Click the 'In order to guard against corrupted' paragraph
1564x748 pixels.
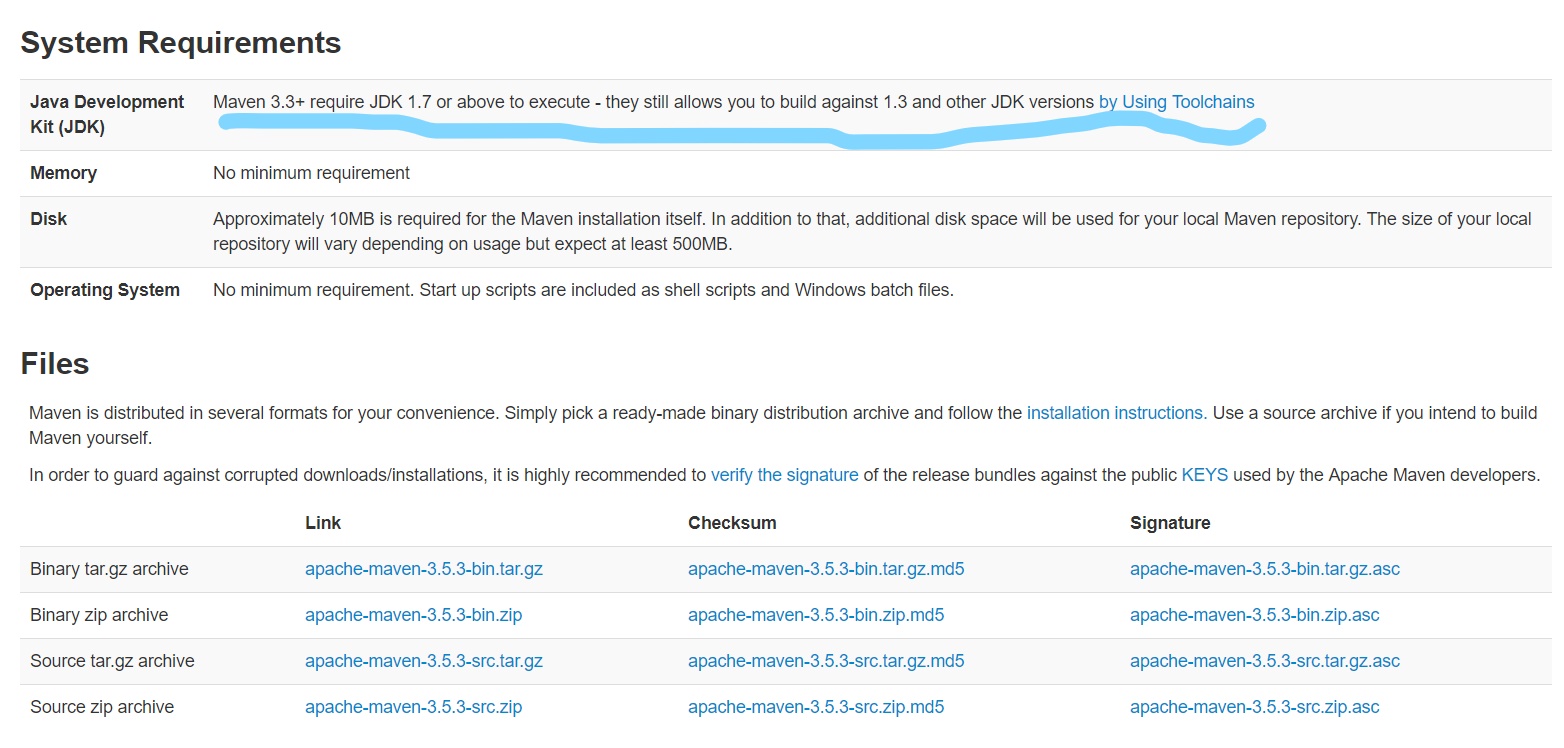click(785, 475)
